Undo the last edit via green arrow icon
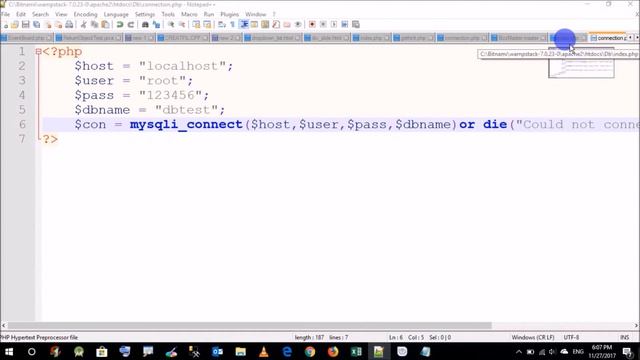 coord(120,24)
